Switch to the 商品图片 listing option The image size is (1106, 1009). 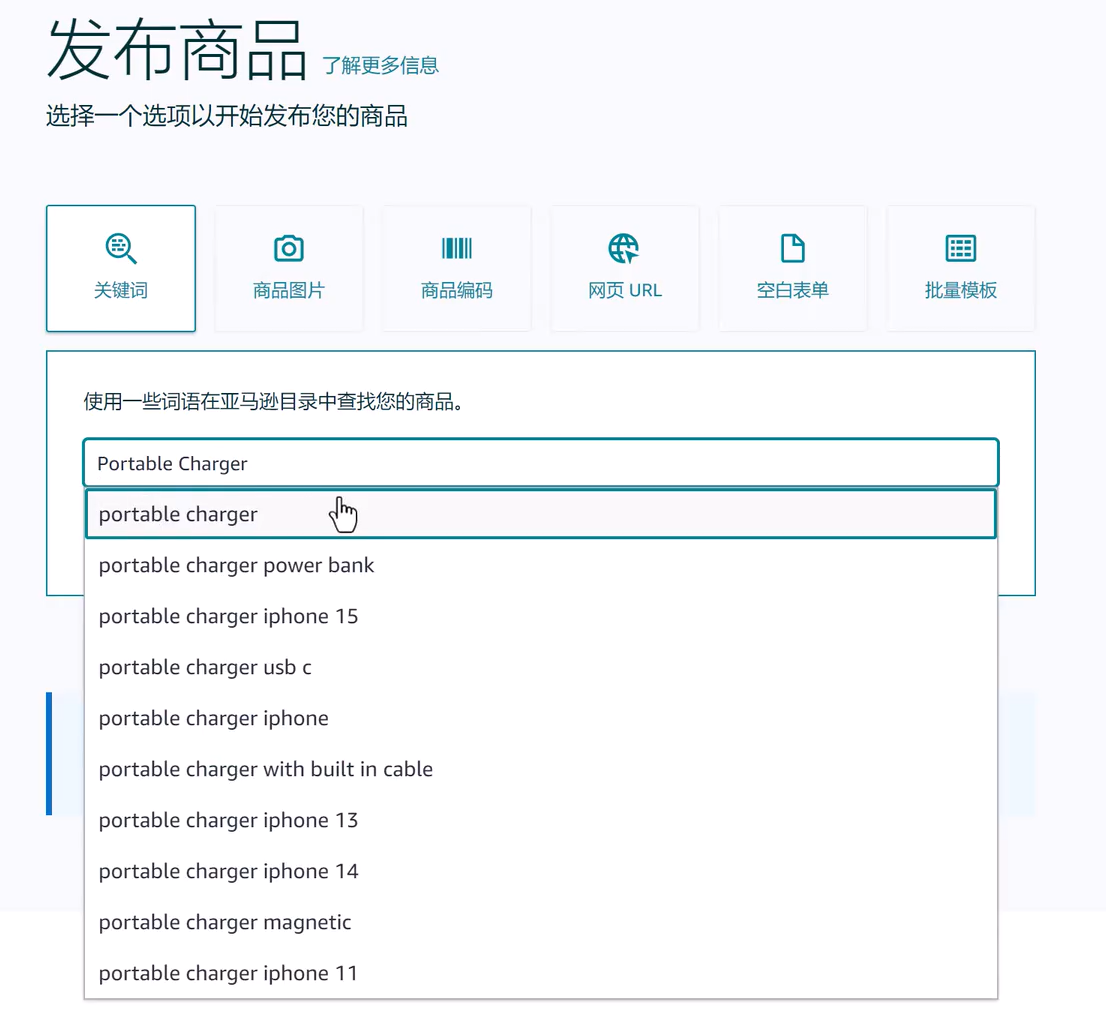pyautogui.click(x=288, y=268)
